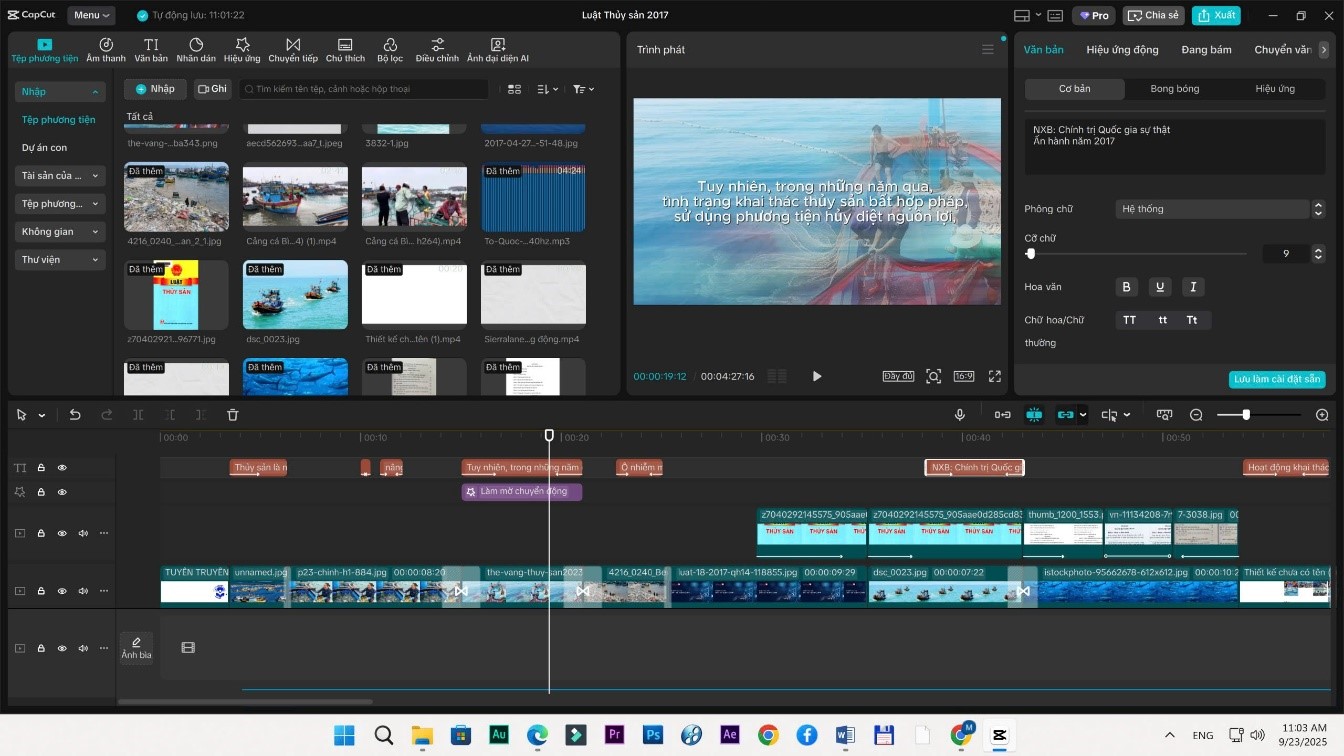Open the Bộ lọc filters panel

coord(390,50)
